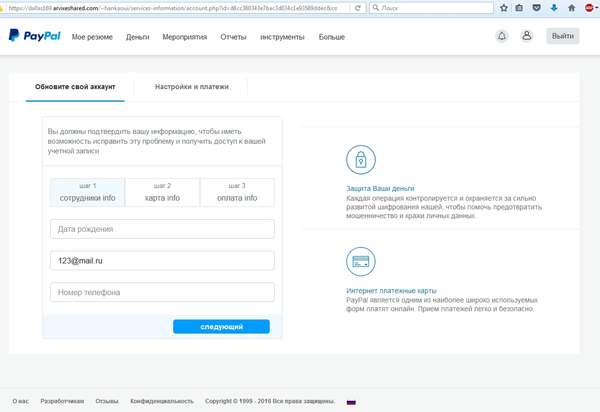Viewport: 600px width, 412px height.
Task: Go to the browser home page icon
Action: click(x=571, y=7)
